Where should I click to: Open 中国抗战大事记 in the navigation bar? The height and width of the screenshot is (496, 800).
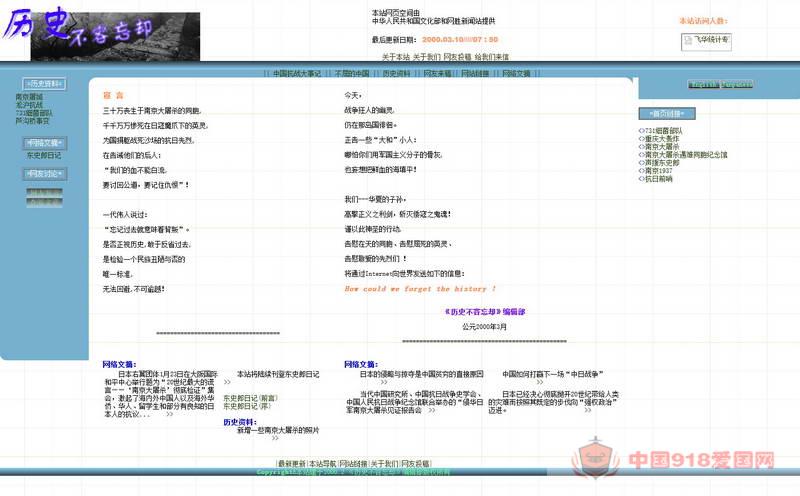[x=297, y=74]
